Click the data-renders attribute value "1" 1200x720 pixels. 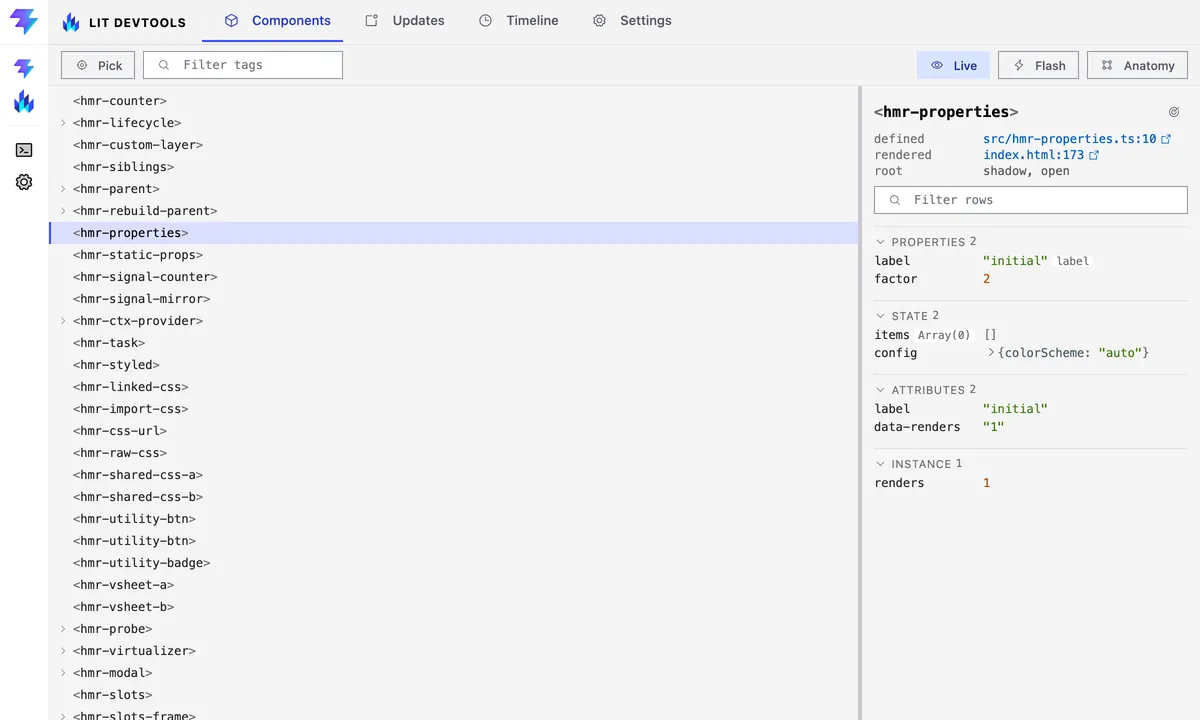[993, 427]
